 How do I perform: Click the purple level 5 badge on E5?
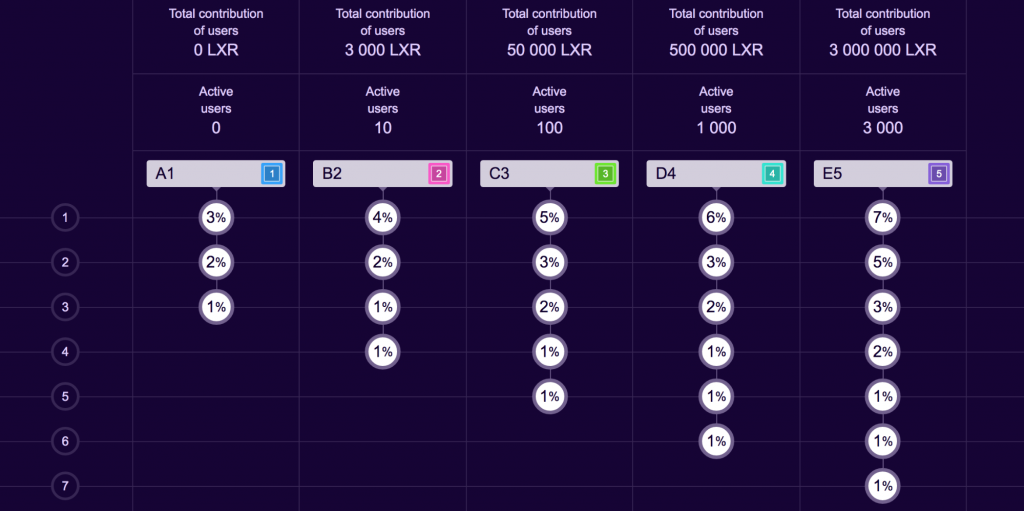(x=937, y=174)
